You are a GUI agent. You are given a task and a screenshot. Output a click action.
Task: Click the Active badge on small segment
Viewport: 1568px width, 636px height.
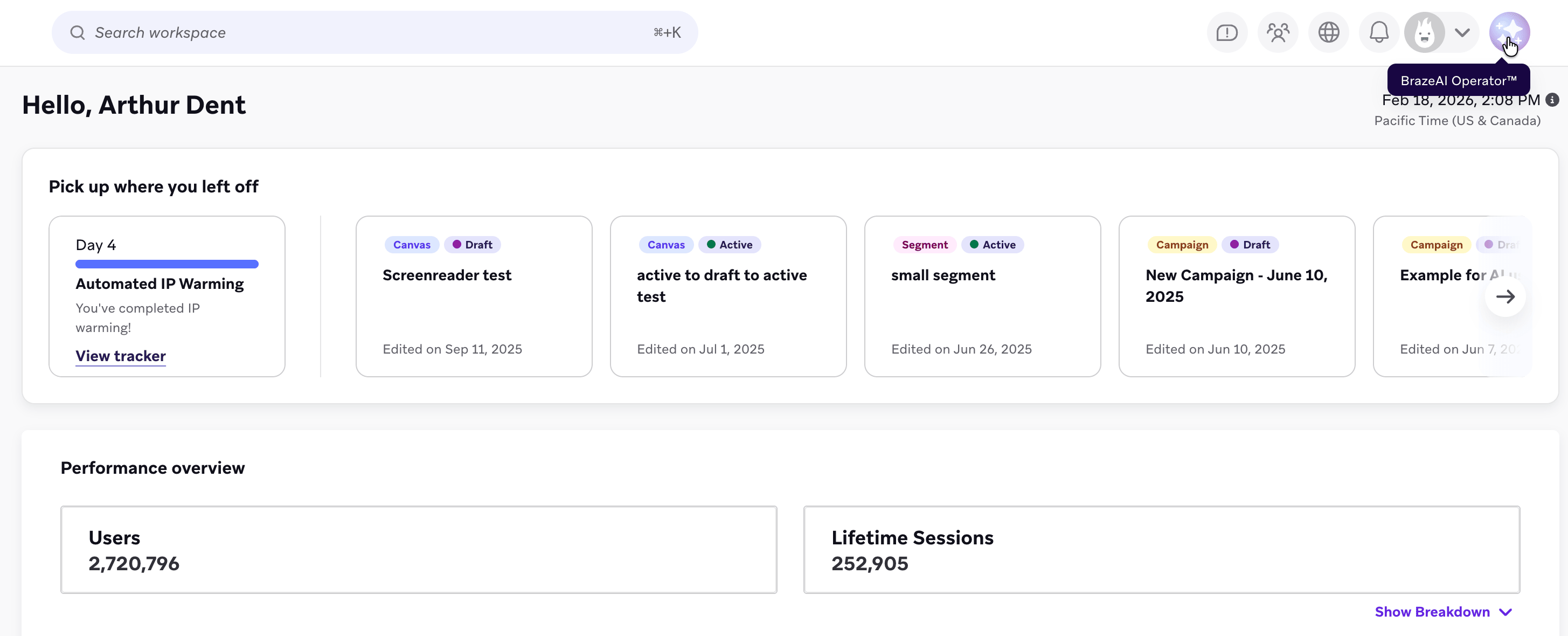(993, 244)
